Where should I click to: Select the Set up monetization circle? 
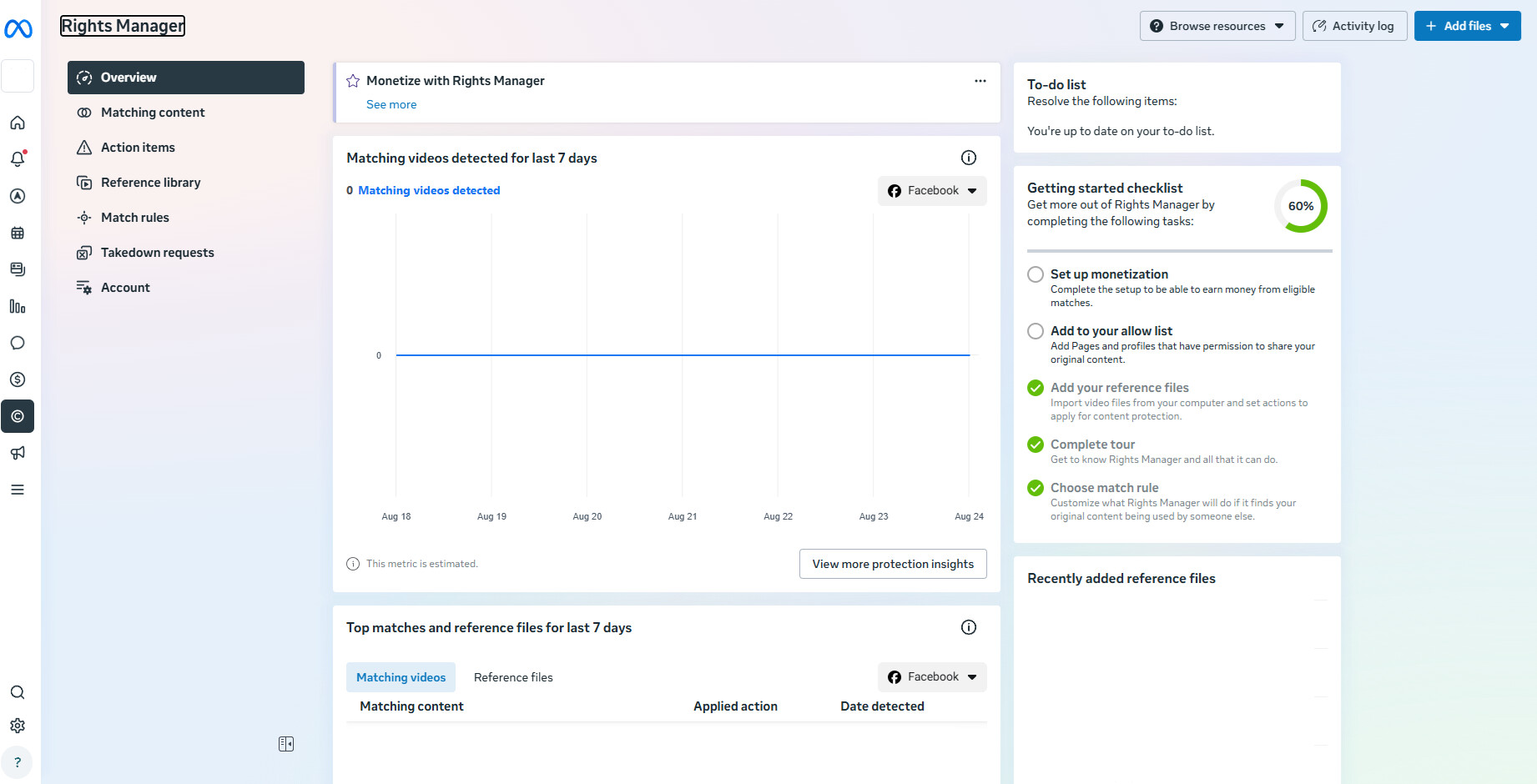point(1036,274)
